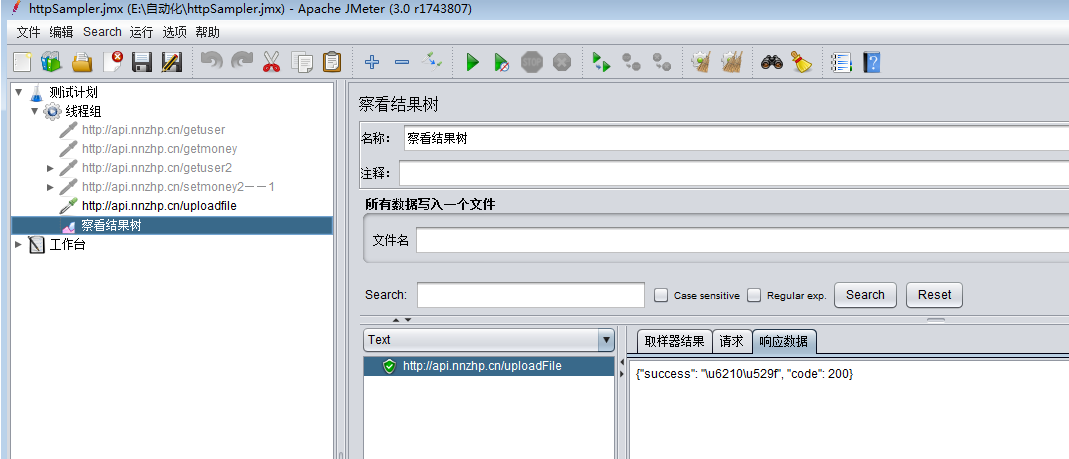Image resolution: width=1069 pixels, height=459 pixels.
Task: Click the results split pane up arrow
Action: (397, 319)
